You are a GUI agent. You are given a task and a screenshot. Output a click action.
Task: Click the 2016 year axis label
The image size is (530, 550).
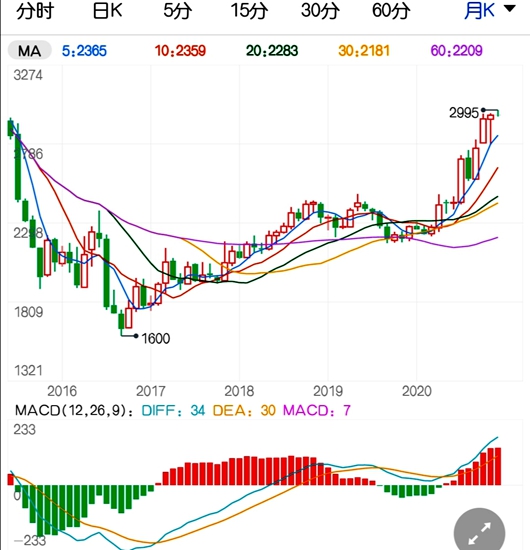point(62,391)
